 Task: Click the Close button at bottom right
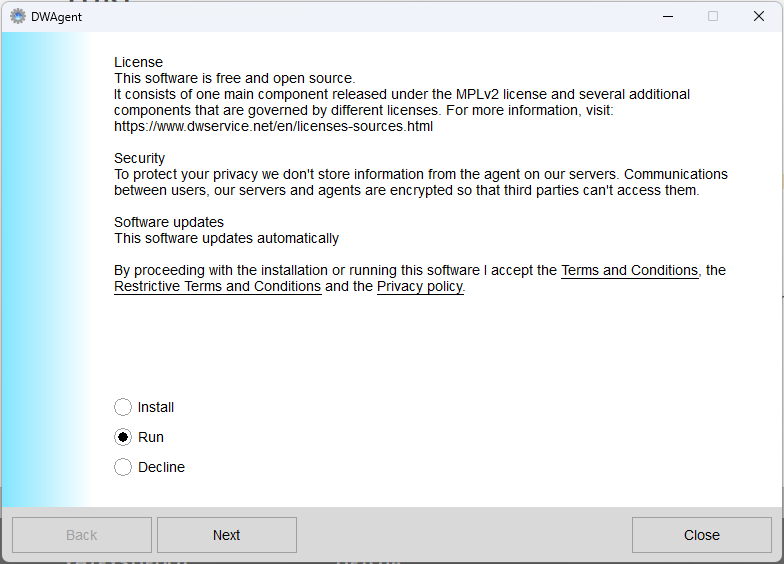pos(702,535)
